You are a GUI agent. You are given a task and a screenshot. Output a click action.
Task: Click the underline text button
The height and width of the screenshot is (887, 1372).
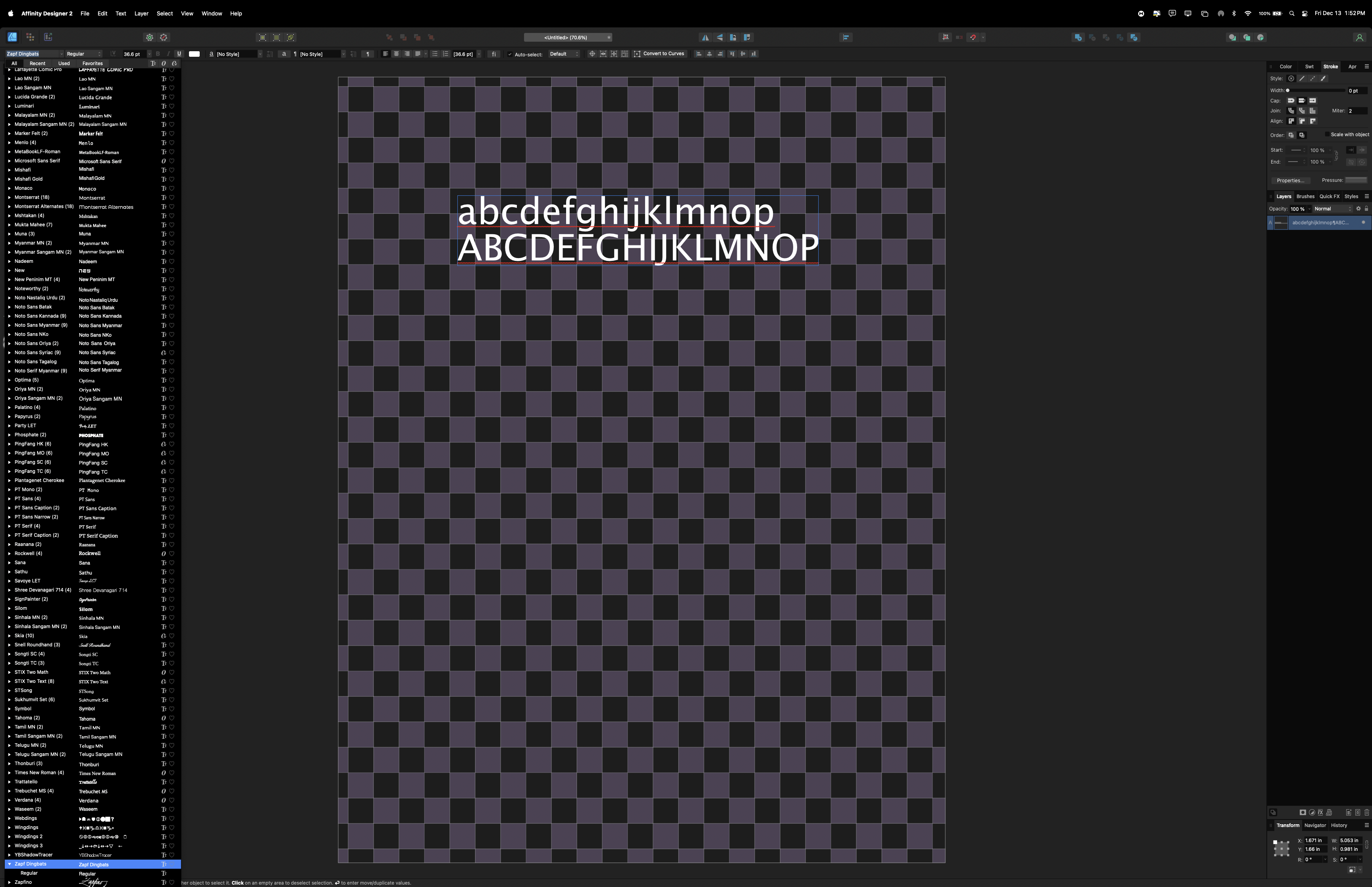(179, 54)
